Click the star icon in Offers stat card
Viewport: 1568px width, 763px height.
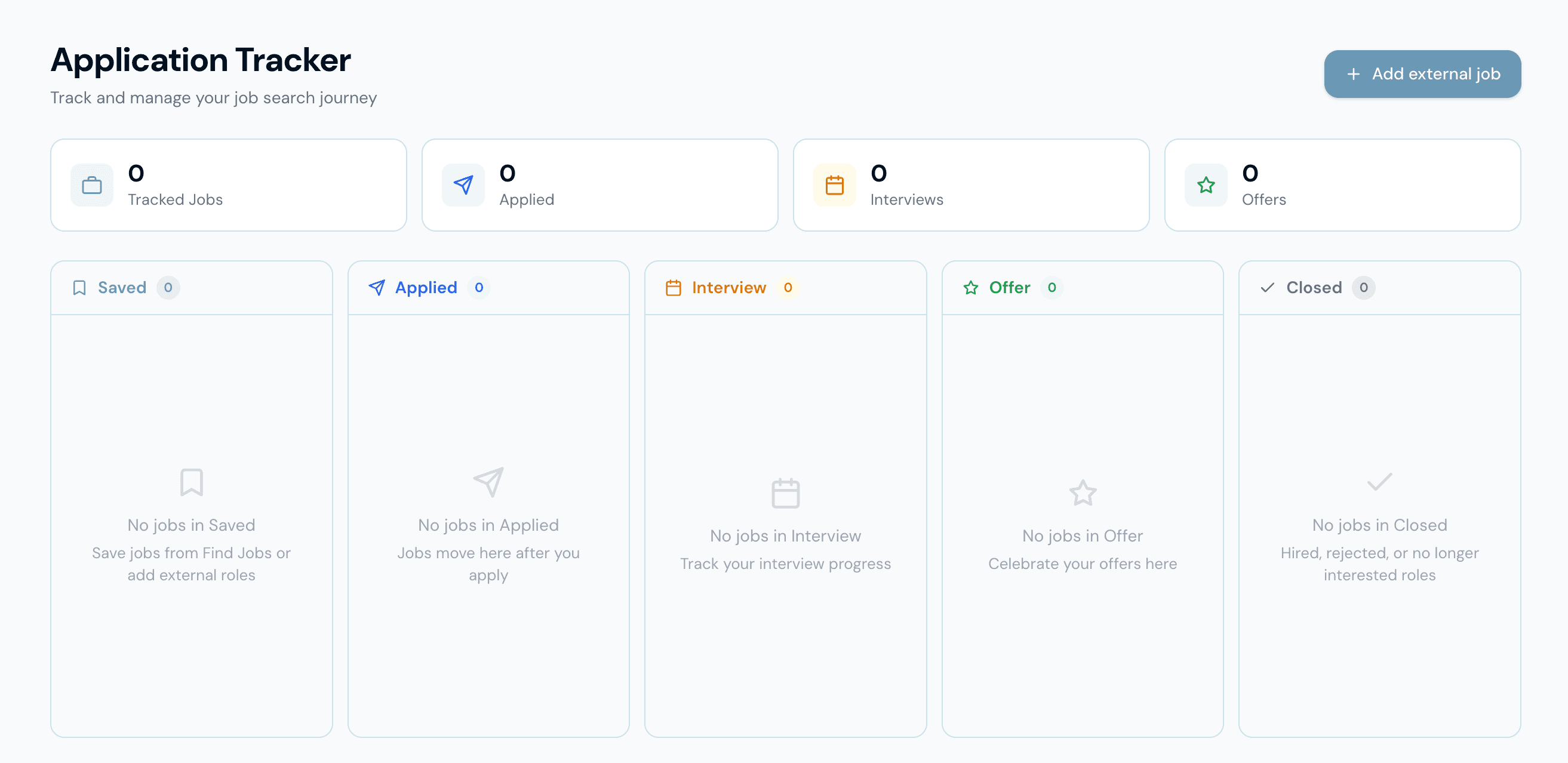1206,185
